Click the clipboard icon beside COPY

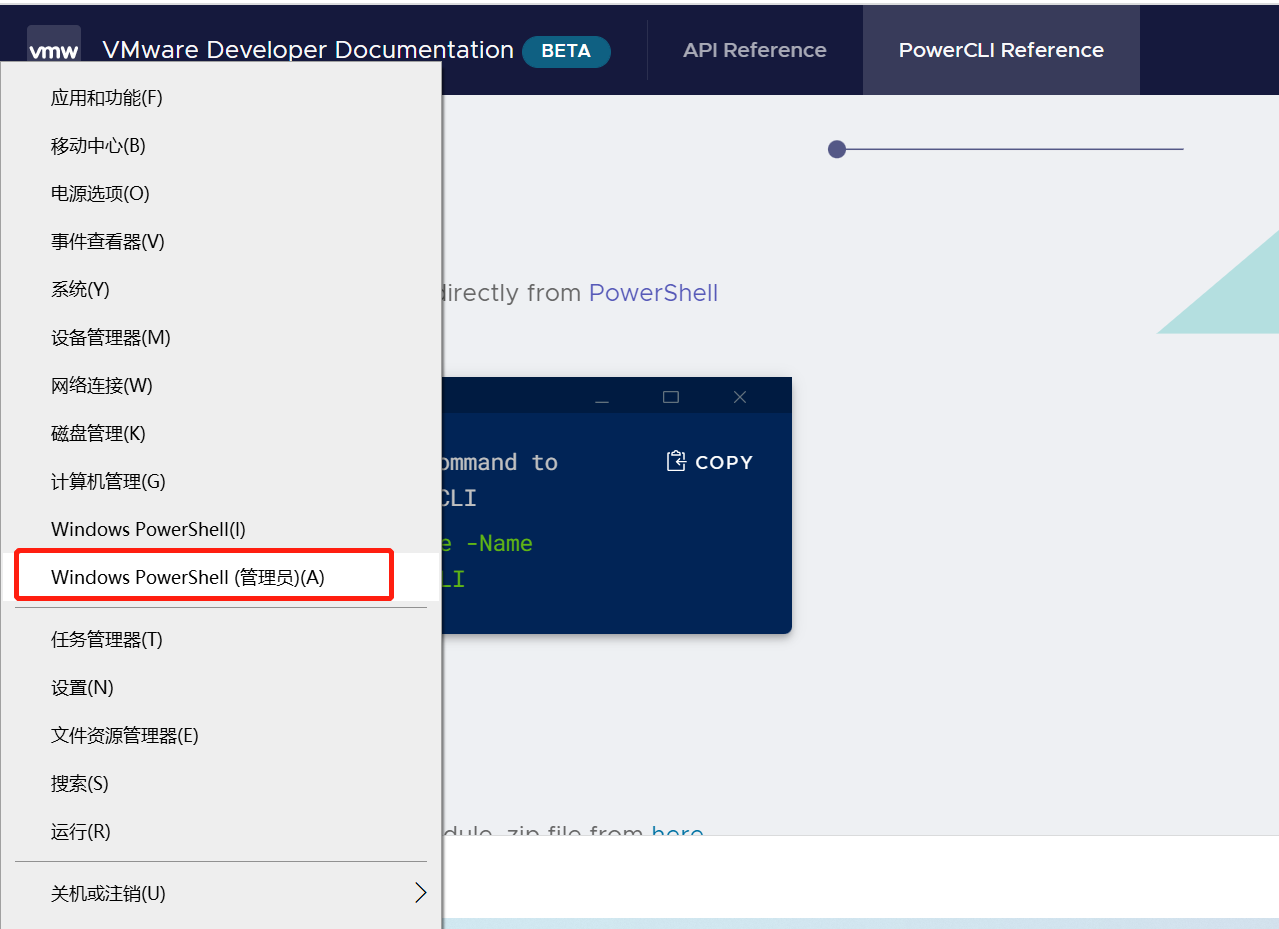(676, 461)
